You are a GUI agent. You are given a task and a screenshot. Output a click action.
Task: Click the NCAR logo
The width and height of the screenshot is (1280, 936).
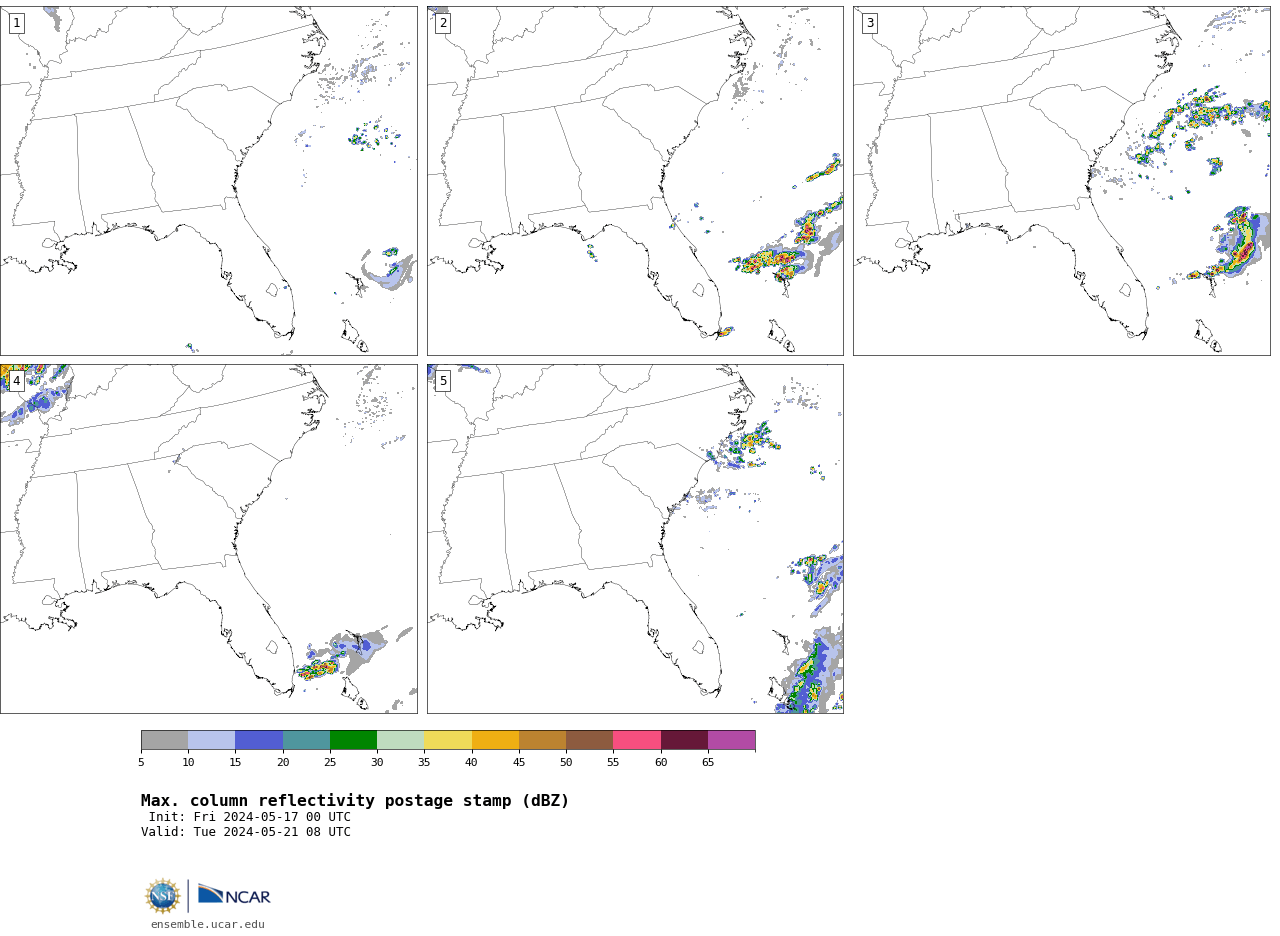click(x=234, y=895)
